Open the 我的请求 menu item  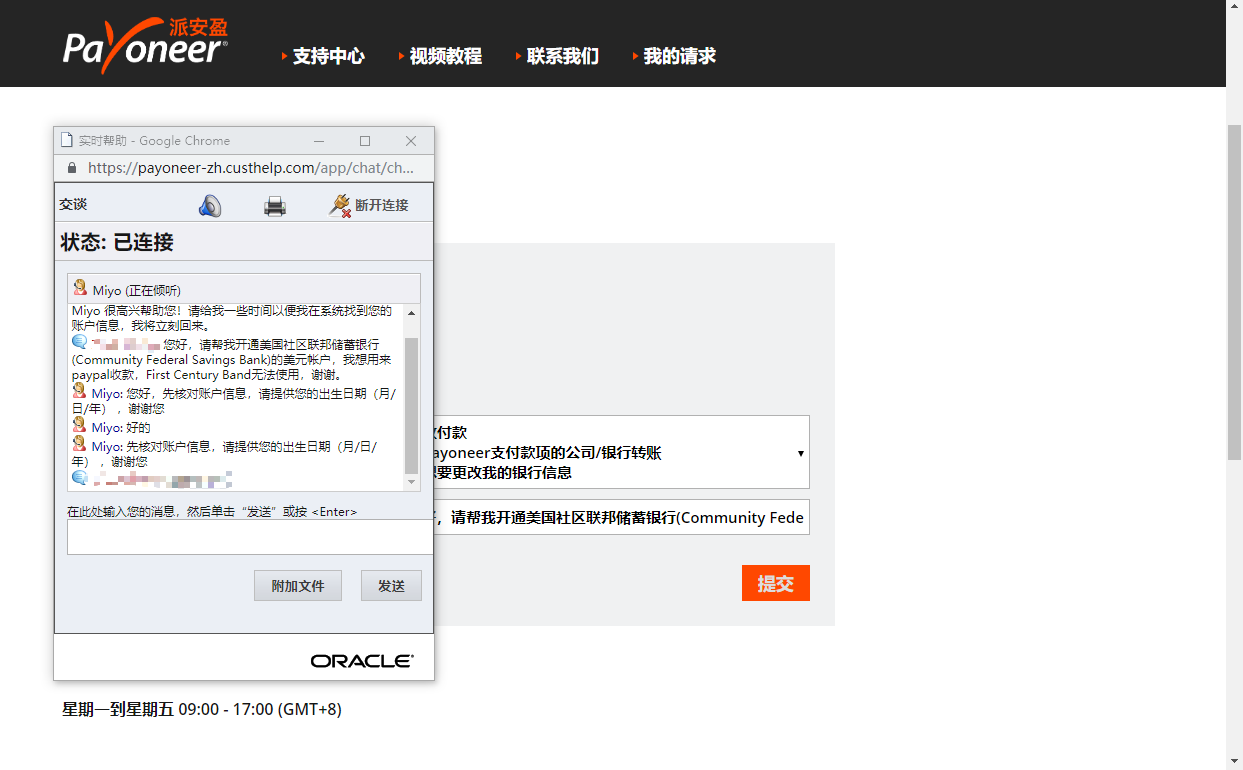click(680, 56)
